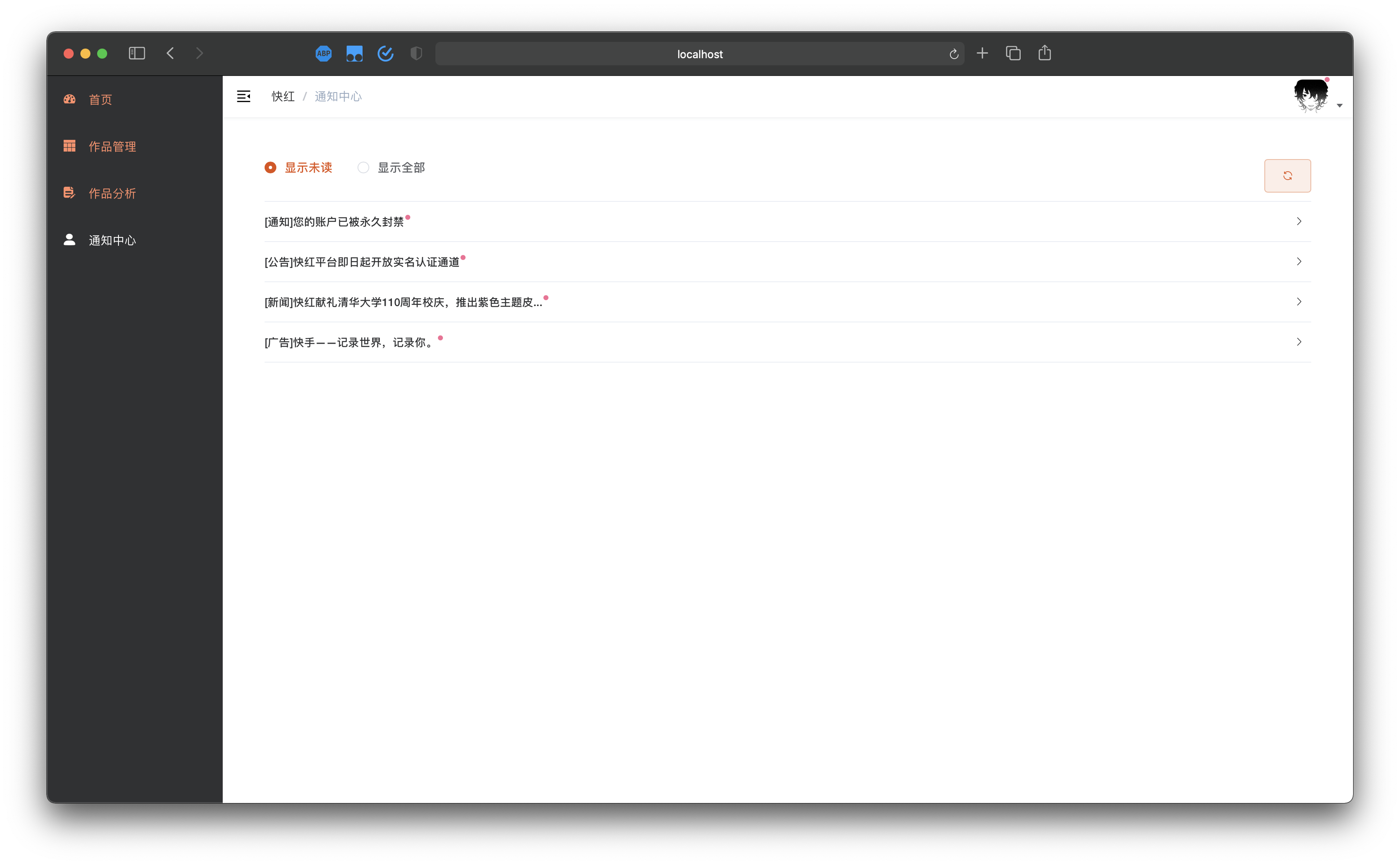Image resolution: width=1400 pixels, height=865 pixels.
Task: Expand the 新闻 Tsinghua anniversary item
Action: [1300, 301]
